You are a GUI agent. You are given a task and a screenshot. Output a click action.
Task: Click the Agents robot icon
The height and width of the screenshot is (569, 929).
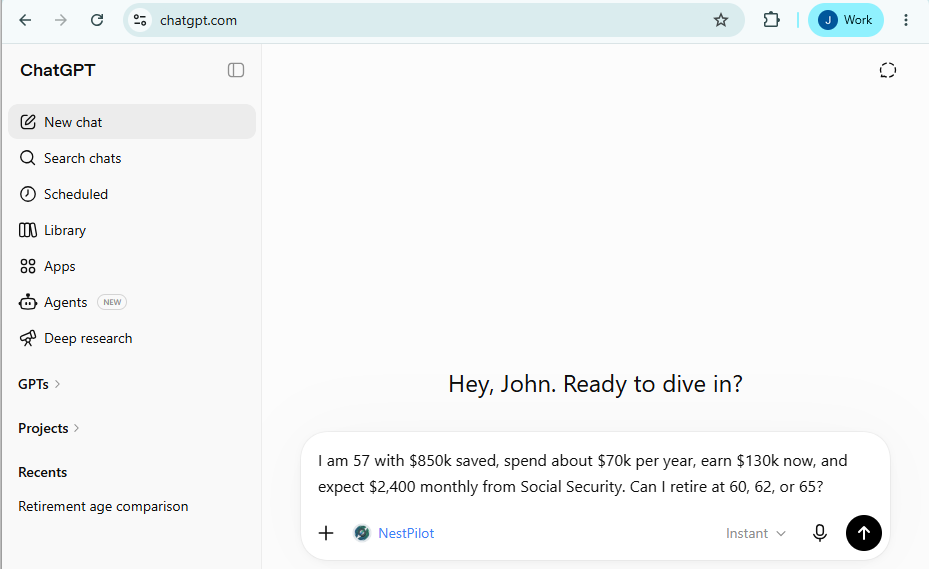28,302
